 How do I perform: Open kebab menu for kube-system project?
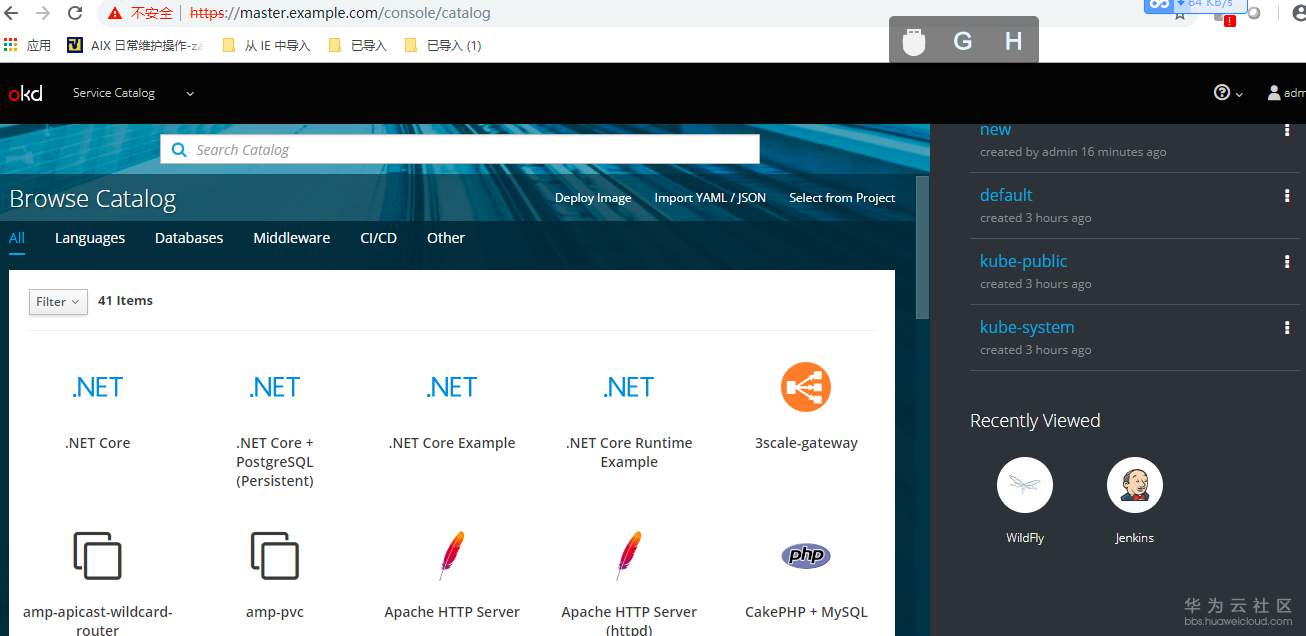1287,328
